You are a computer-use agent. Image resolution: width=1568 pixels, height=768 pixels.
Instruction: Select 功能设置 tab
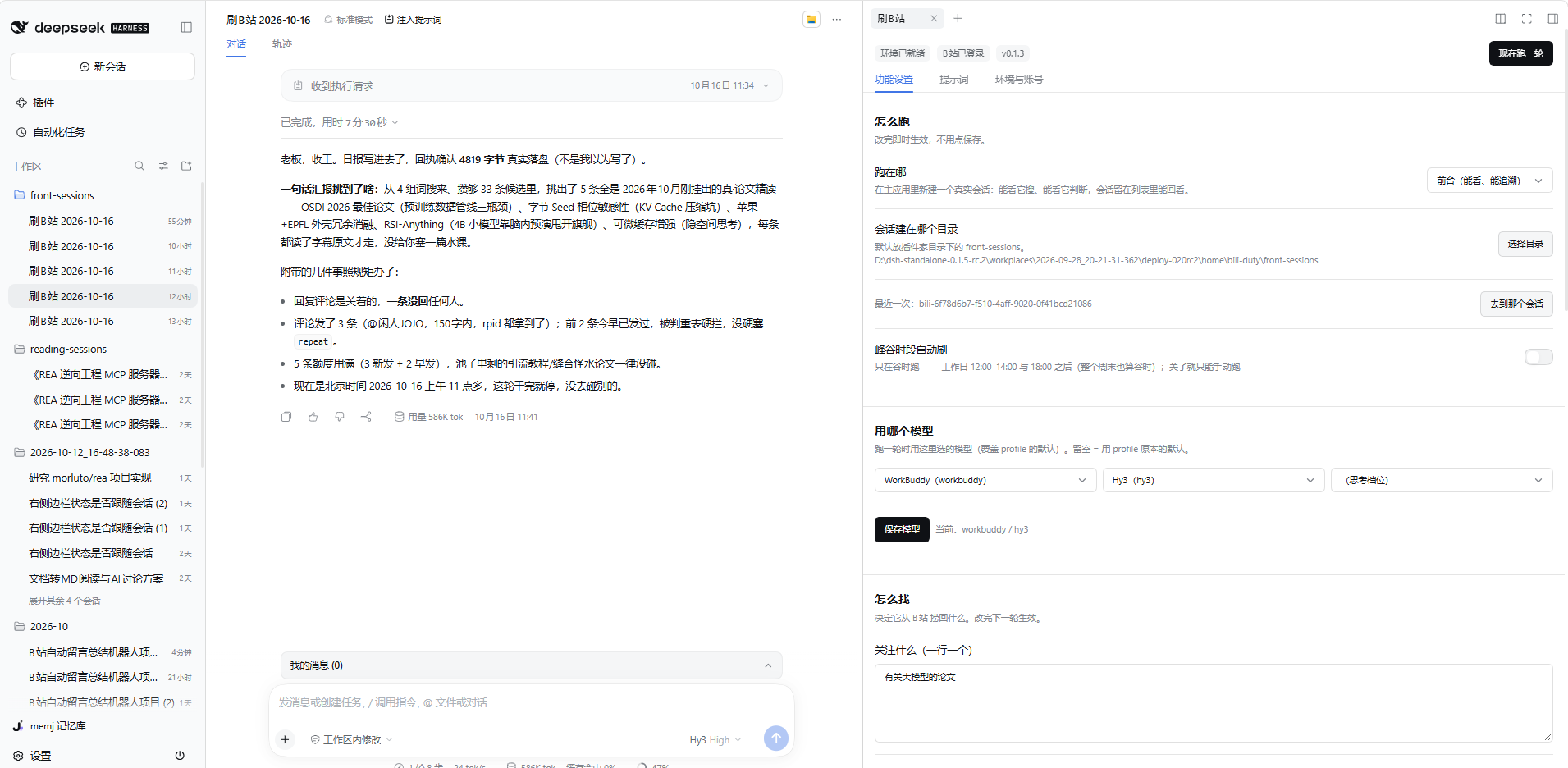coord(894,80)
